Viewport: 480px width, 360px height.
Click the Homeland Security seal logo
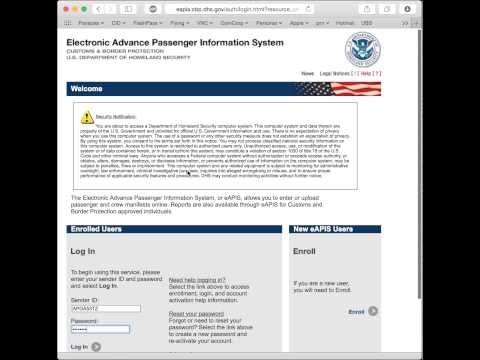(363, 49)
